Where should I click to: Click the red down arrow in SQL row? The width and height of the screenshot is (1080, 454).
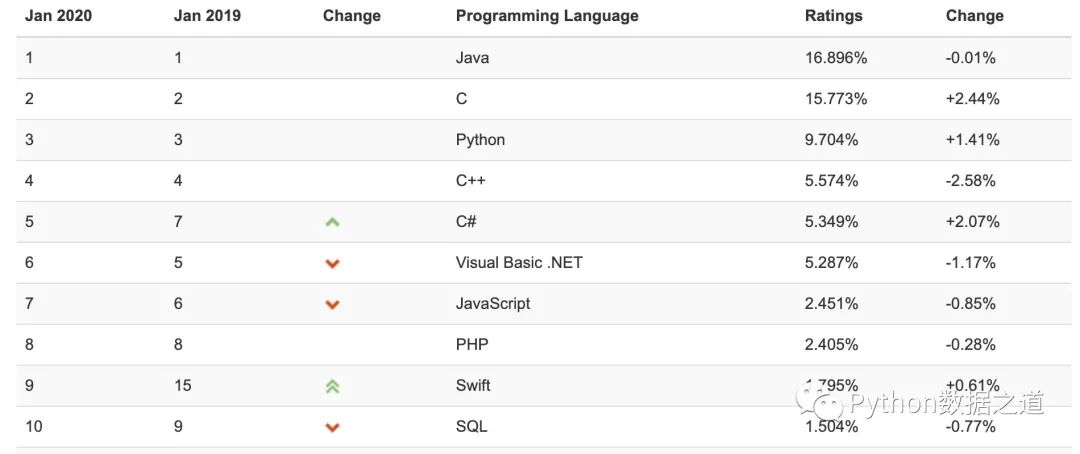pyautogui.click(x=333, y=427)
